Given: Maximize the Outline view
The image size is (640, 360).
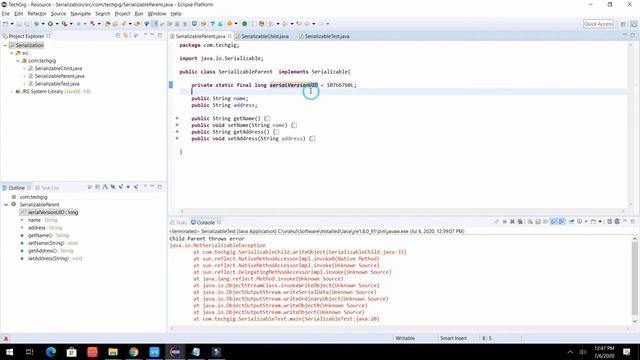Looking at the screenshot, I should (160, 187).
